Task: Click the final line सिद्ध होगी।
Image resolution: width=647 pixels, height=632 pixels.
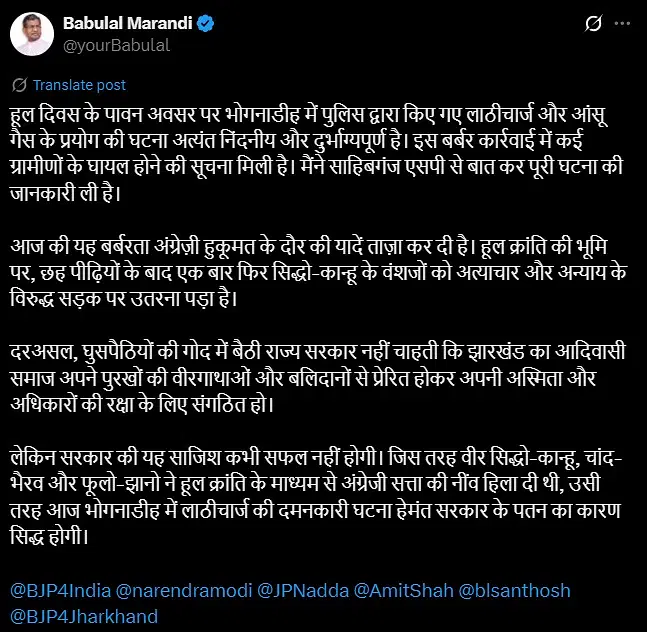Action: pos(49,536)
